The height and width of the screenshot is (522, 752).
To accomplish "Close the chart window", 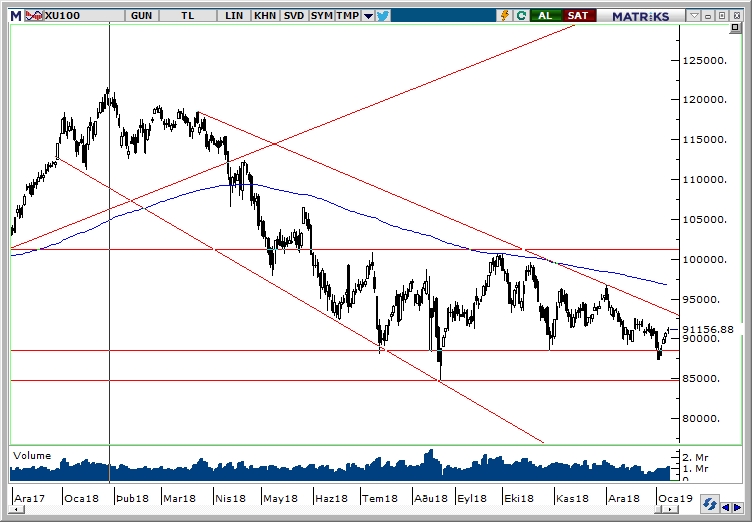I will point(737,16).
